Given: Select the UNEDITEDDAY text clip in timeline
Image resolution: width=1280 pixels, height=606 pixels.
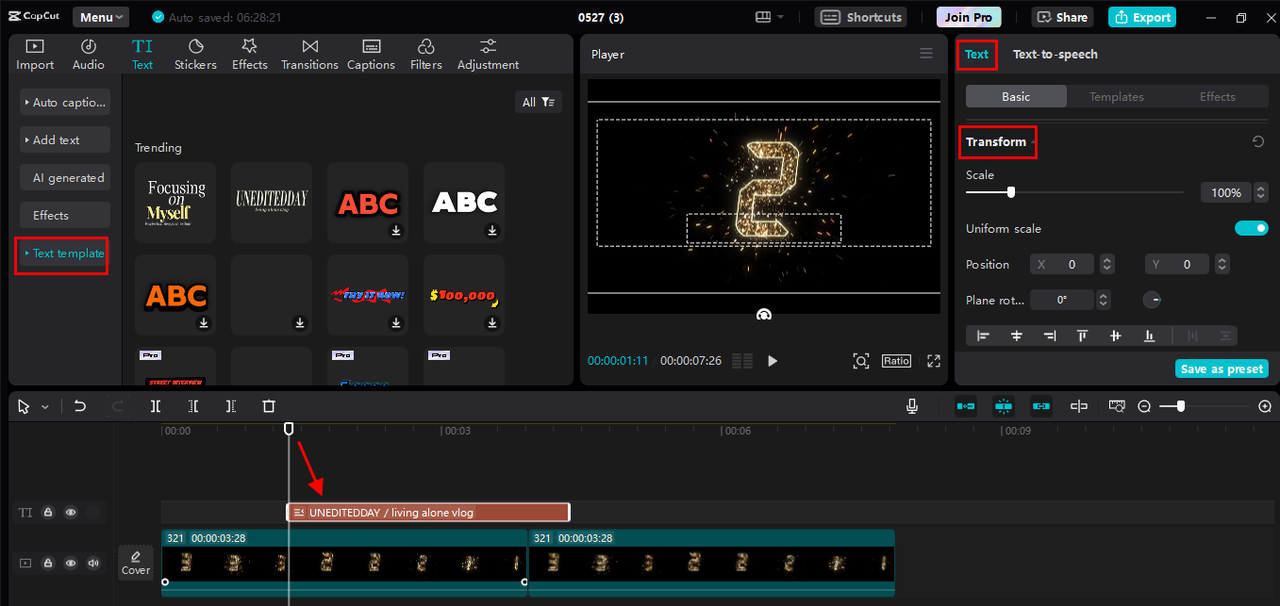Looking at the screenshot, I should point(428,512).
